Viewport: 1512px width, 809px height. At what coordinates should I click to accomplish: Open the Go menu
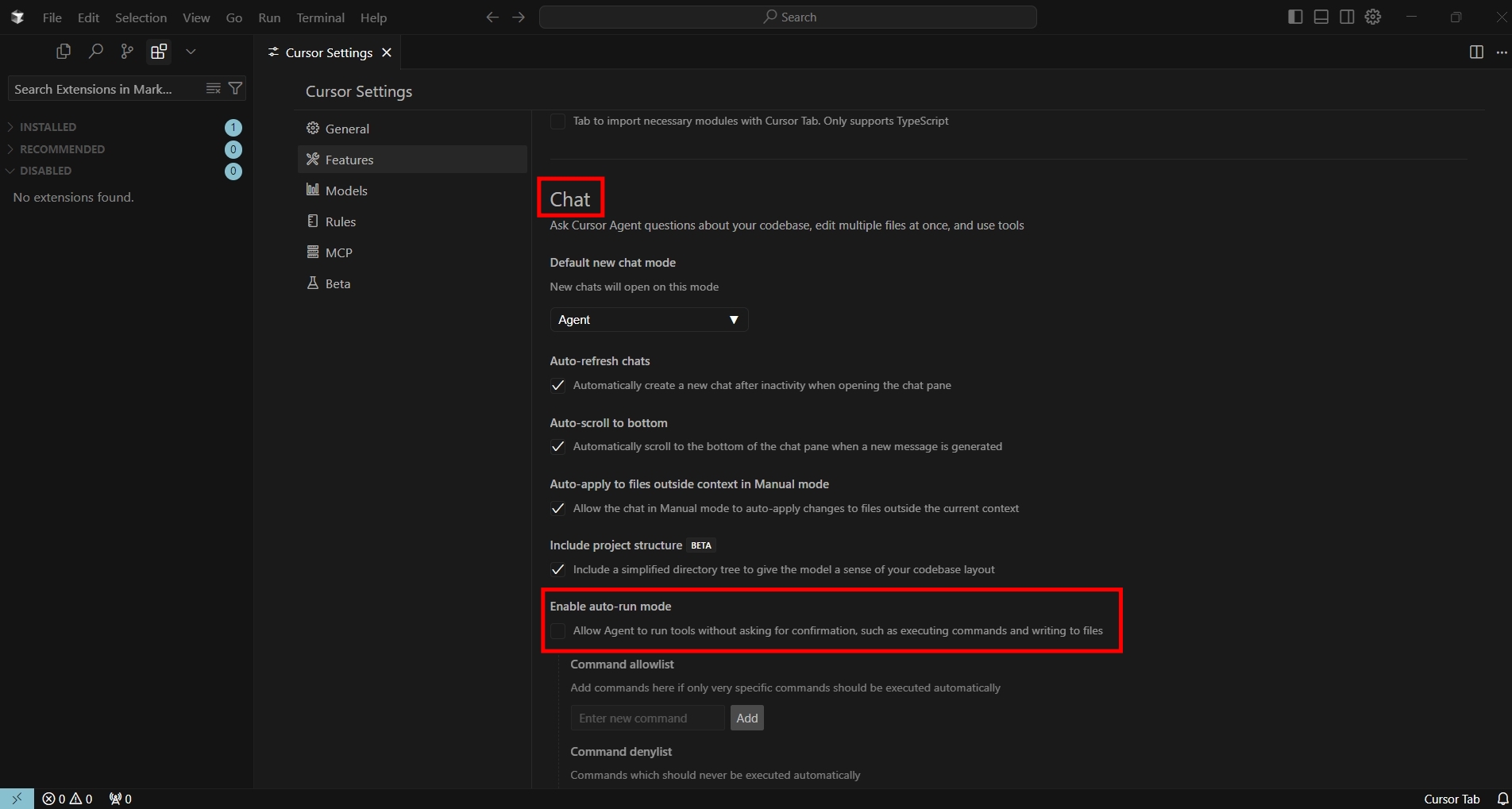pyautogui.click(x=234, y=17)
